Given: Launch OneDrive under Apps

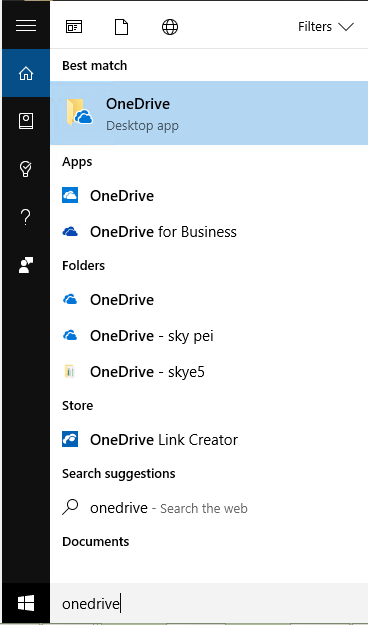Looking at the screenshot, I should 209,196.
